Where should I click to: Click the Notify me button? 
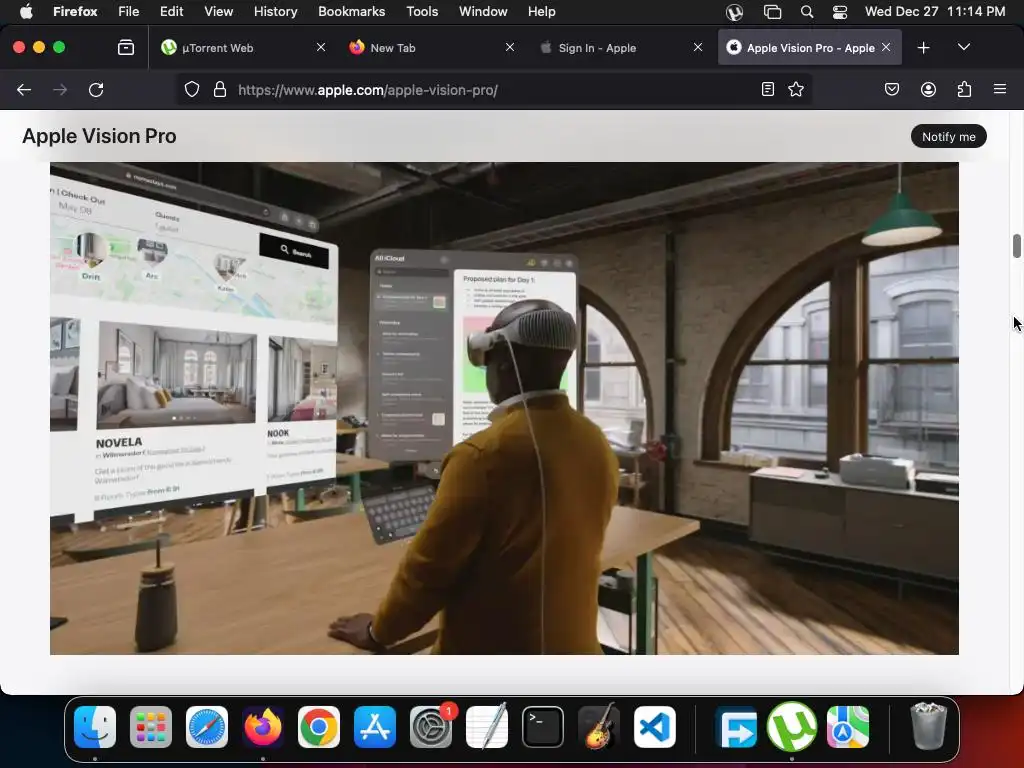pos(948,136)
